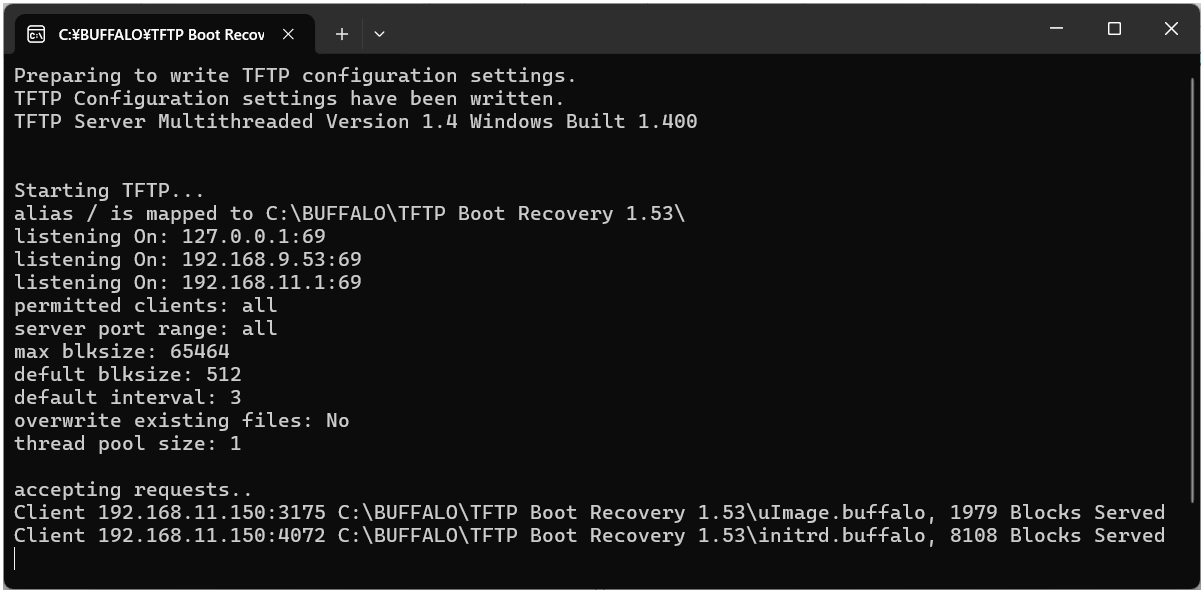Screen dimensions: 1204x593
Task: Minimize the terminal window
Action: (x=1059, y=30)
